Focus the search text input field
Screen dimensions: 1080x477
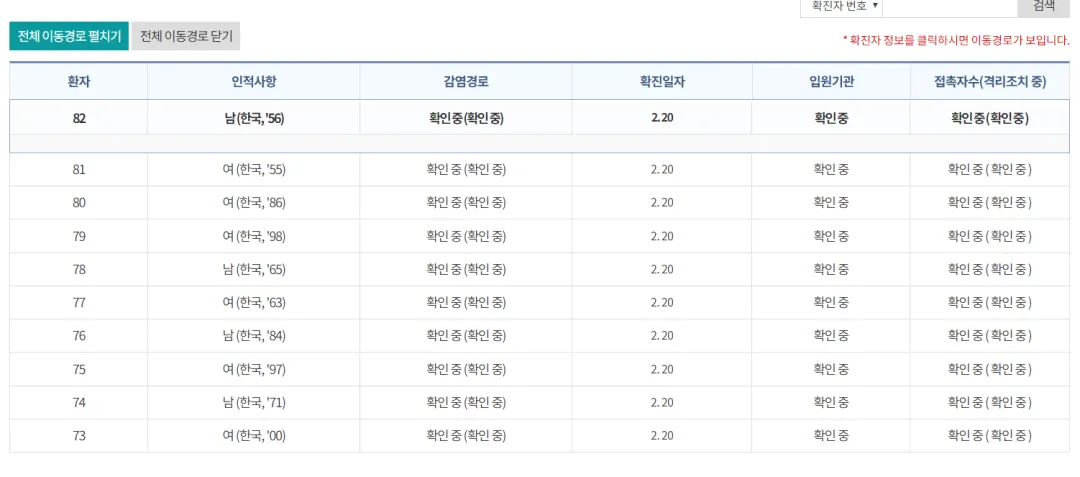(950, 6)
